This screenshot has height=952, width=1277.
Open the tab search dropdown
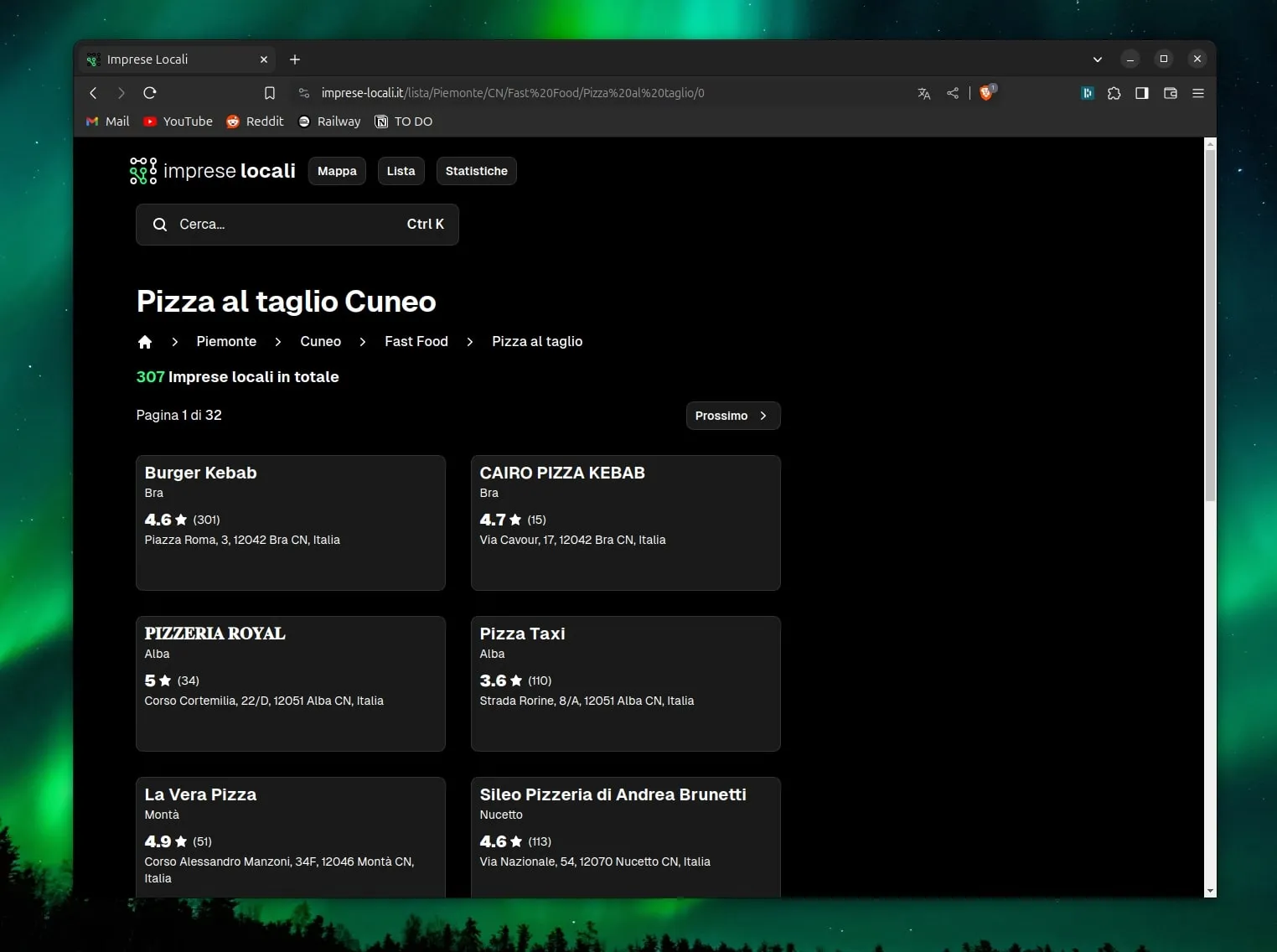click(x=1097, y=59)
